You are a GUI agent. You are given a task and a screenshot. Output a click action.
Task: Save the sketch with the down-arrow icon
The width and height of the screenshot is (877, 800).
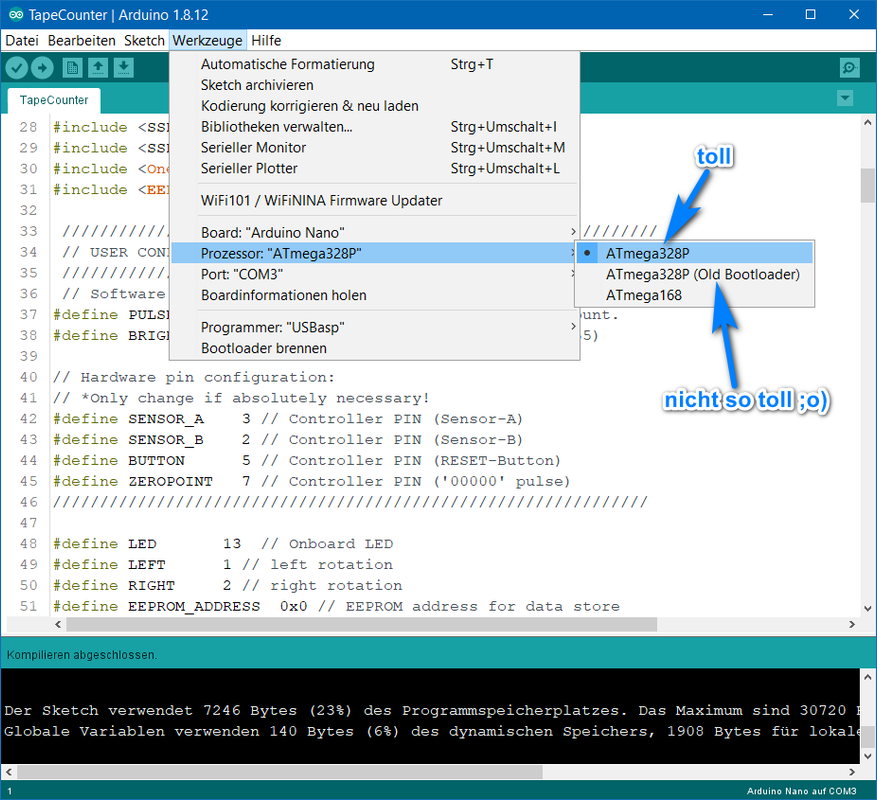124,68
